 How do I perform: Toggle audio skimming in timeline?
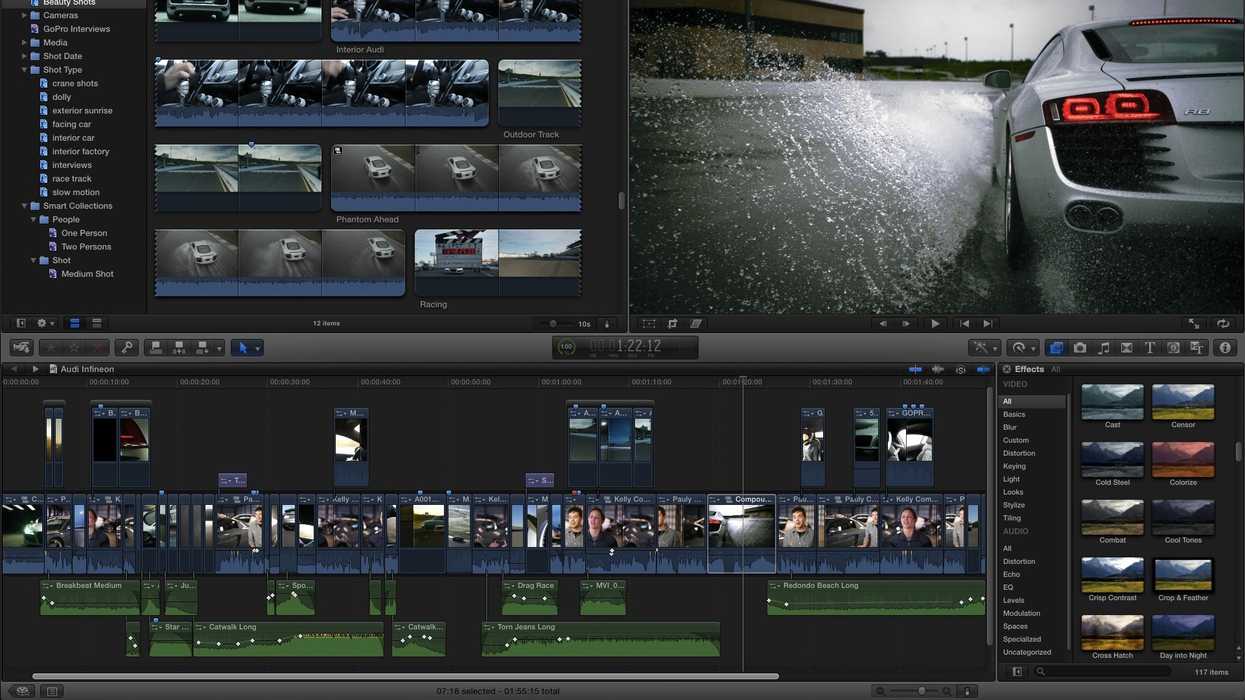(x=938, y=370)
